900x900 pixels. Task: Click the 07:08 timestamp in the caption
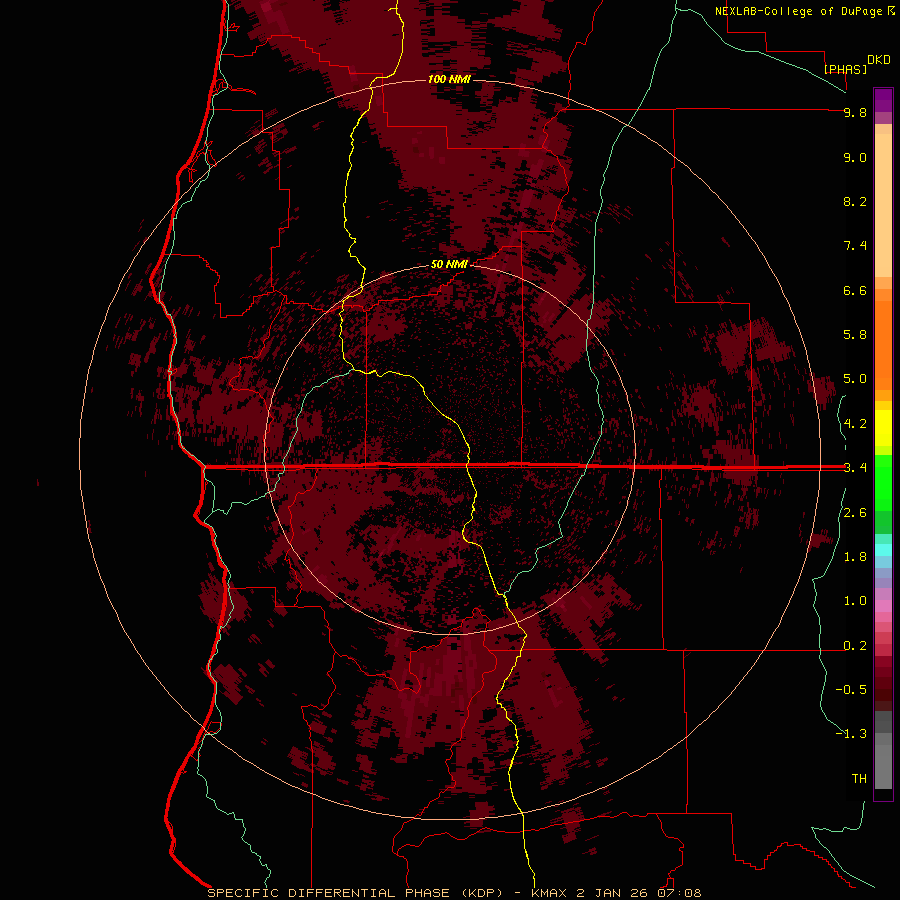coord(680,893)
